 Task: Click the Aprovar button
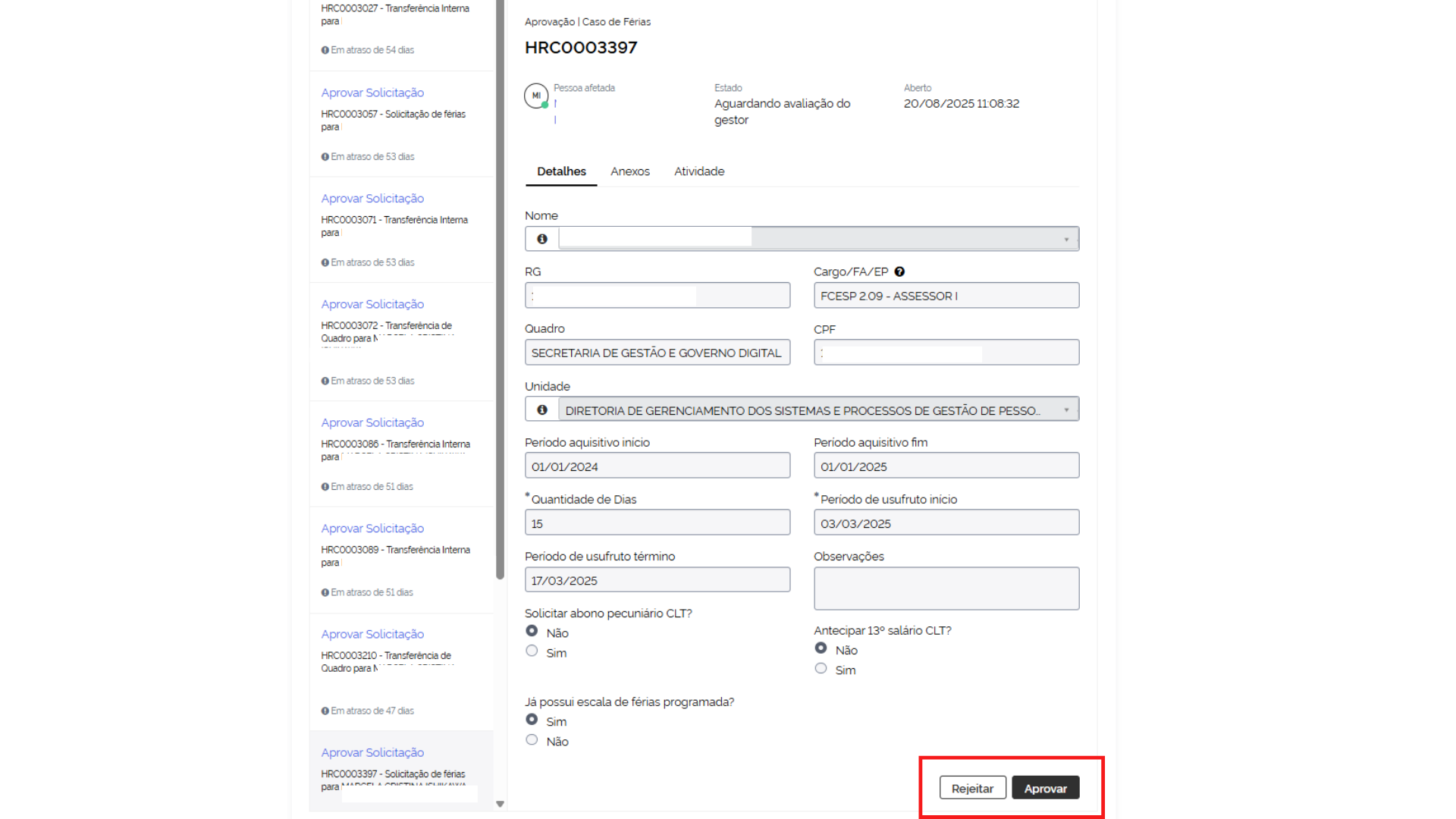point(1045,788)
